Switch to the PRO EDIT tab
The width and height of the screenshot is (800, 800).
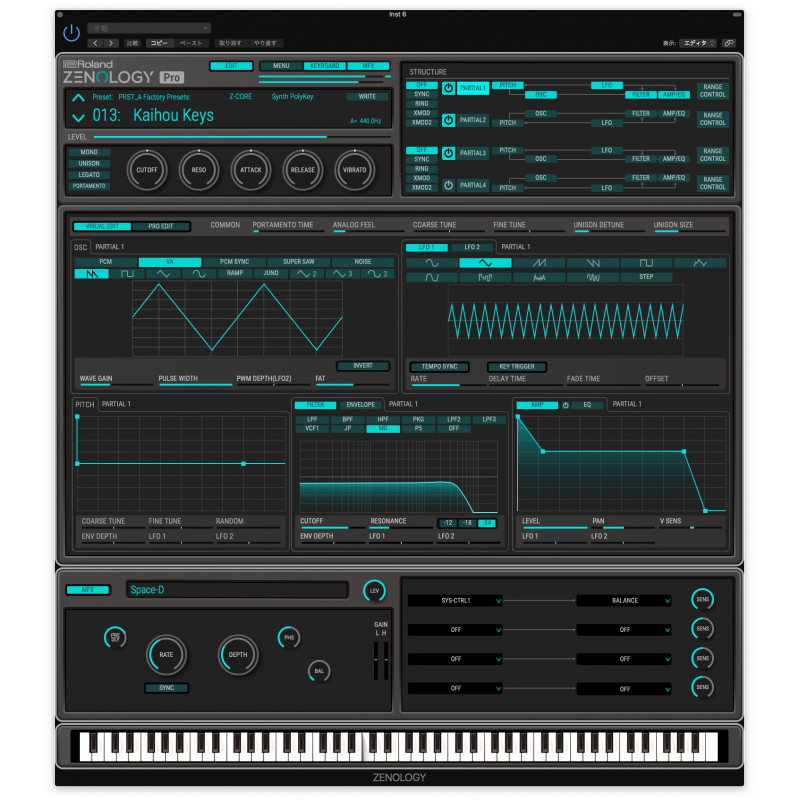coord(161,226)
